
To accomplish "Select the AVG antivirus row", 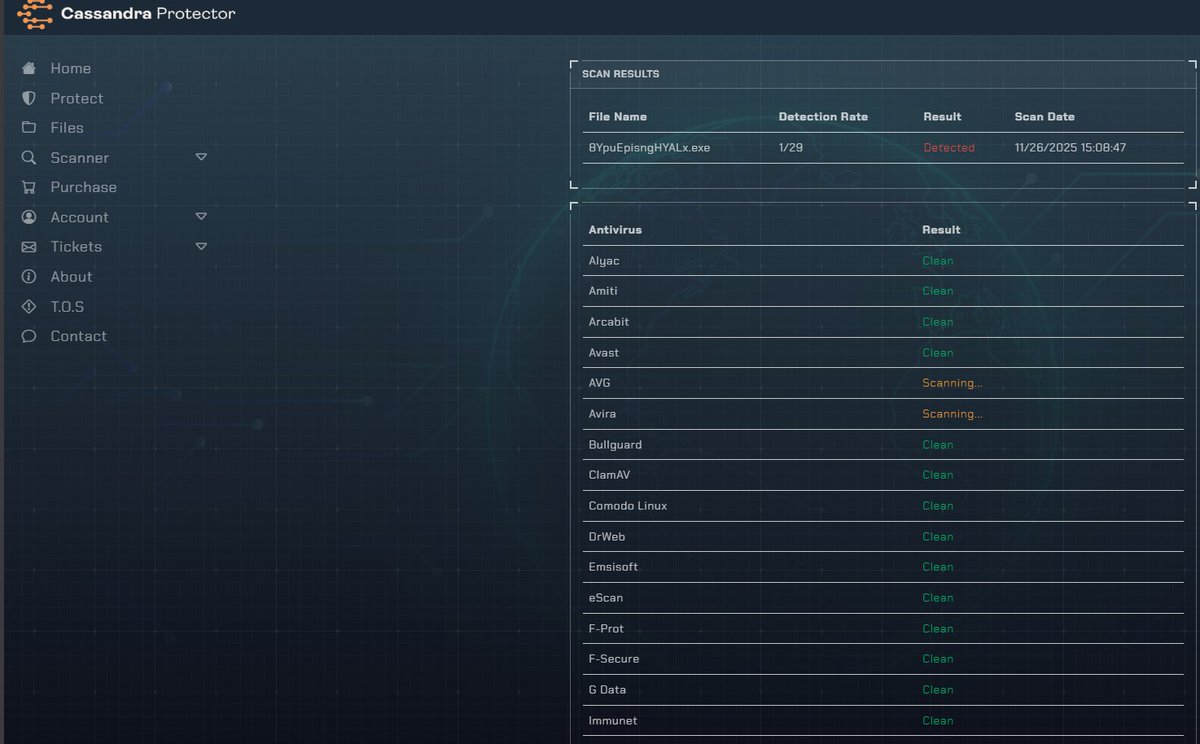I will pyautogui.click(x=883, y=383).
